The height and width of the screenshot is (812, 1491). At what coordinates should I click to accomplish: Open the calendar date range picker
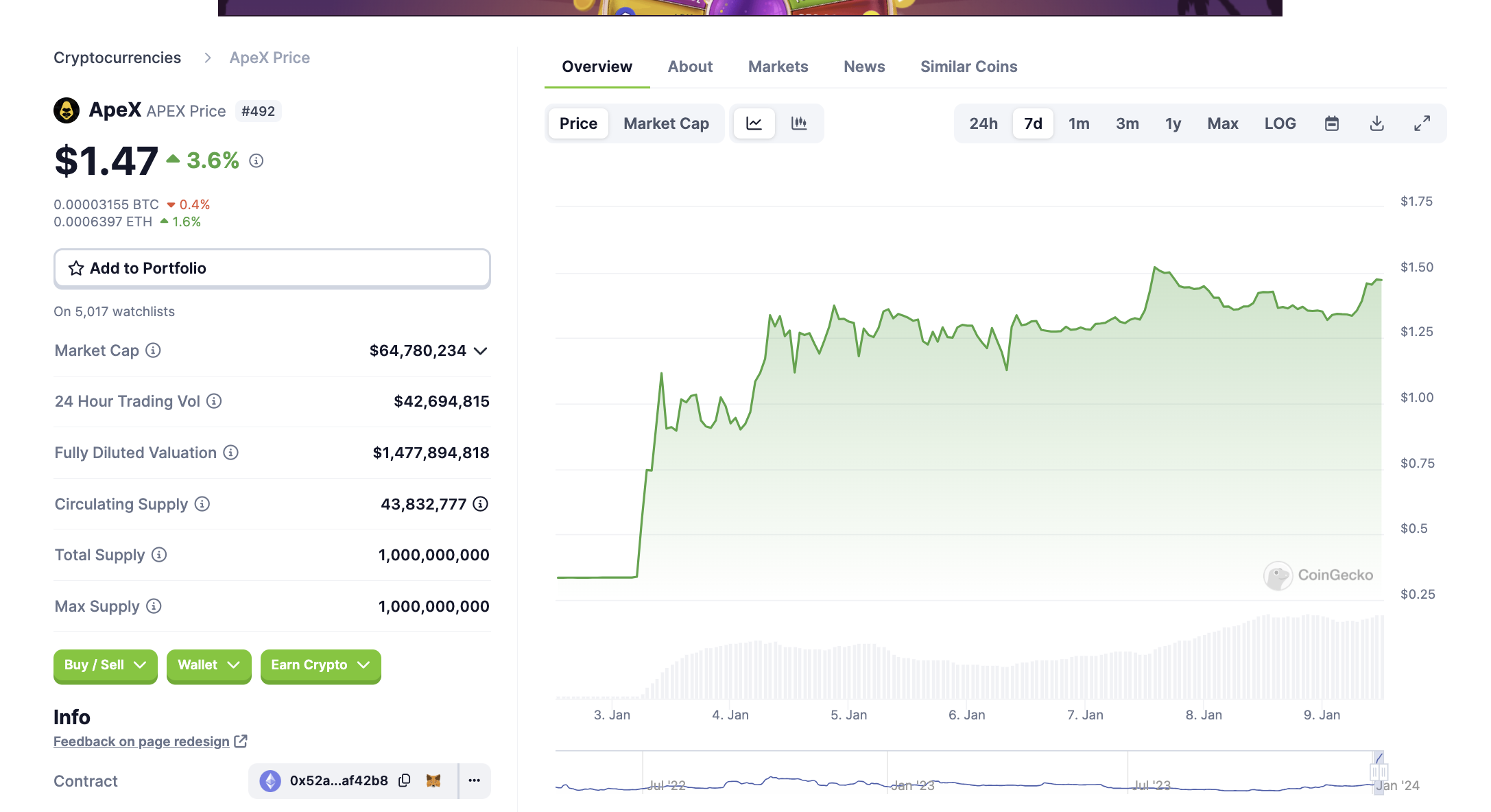[1331, 123]
